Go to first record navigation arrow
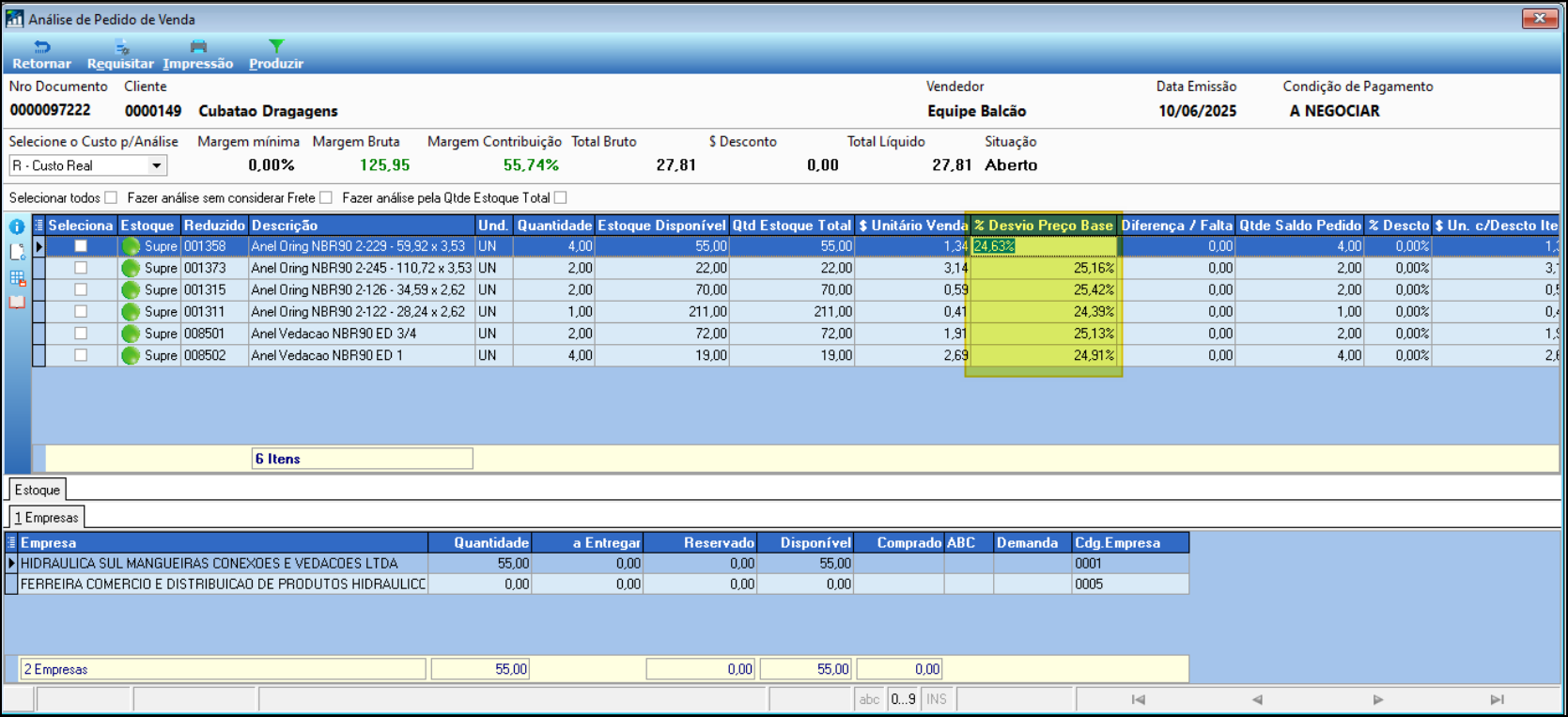The height and width of the screenshot is (717, 1568). [1139, 699]
